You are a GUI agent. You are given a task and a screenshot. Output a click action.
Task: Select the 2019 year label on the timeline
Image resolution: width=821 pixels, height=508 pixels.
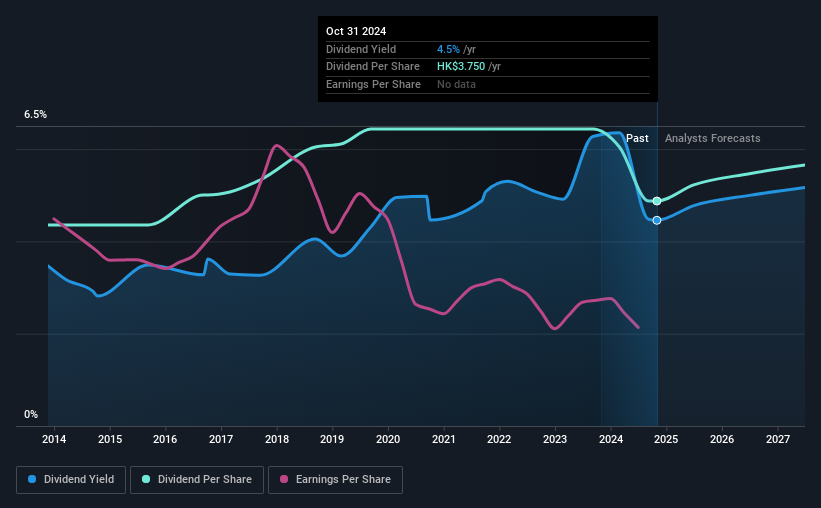point(332,439)
